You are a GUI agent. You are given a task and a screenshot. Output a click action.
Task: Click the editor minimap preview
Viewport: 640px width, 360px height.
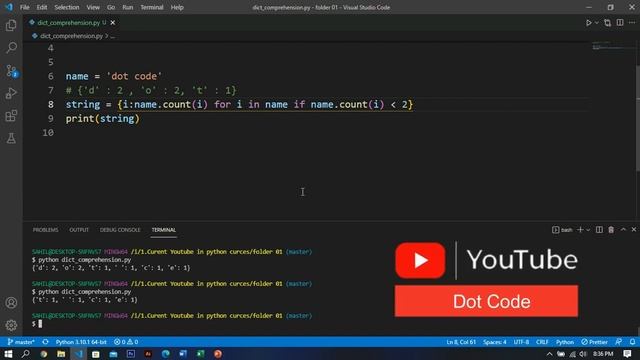point(613,46)
